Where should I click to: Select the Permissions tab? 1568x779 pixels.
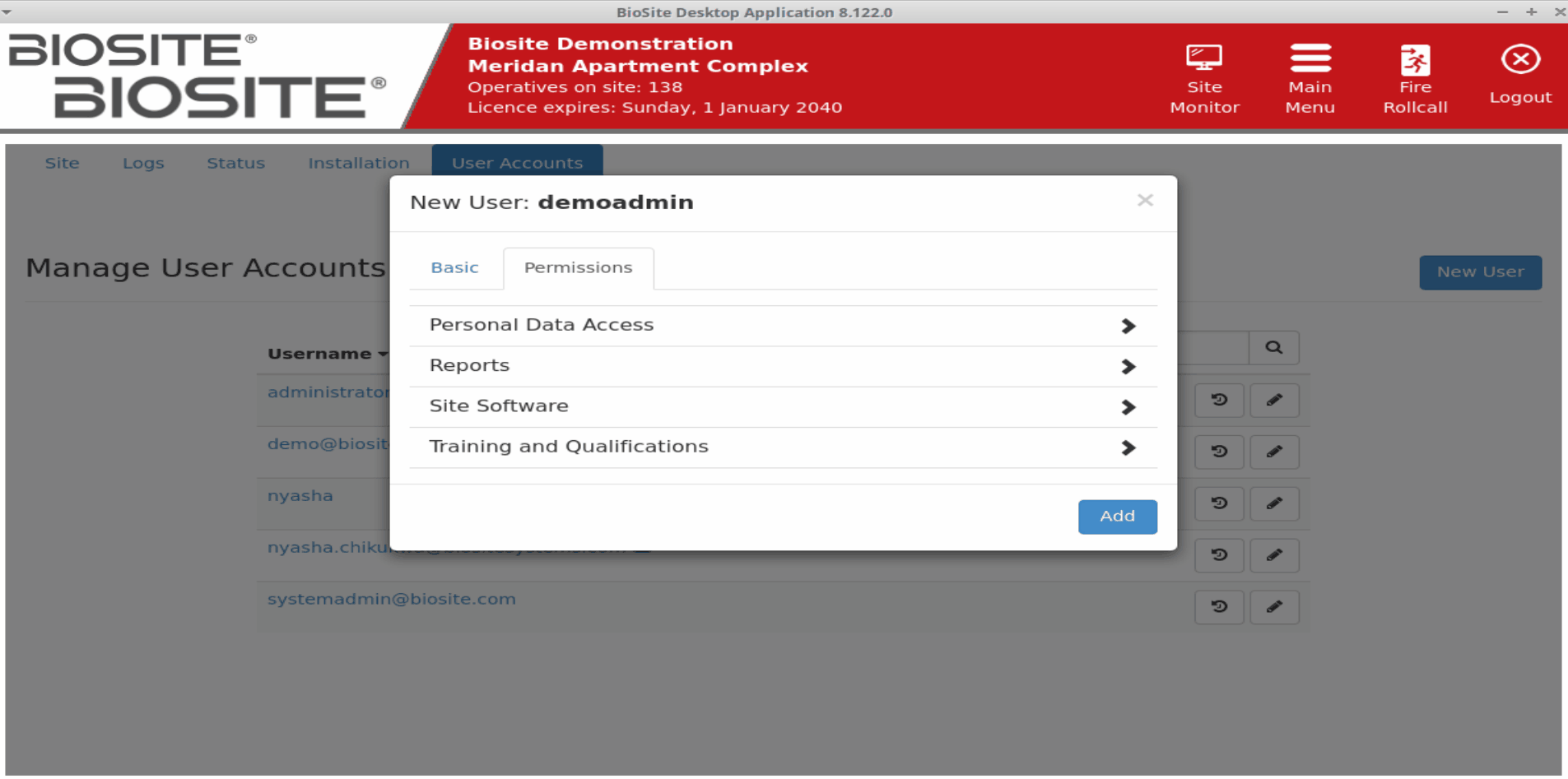point(579,268)
